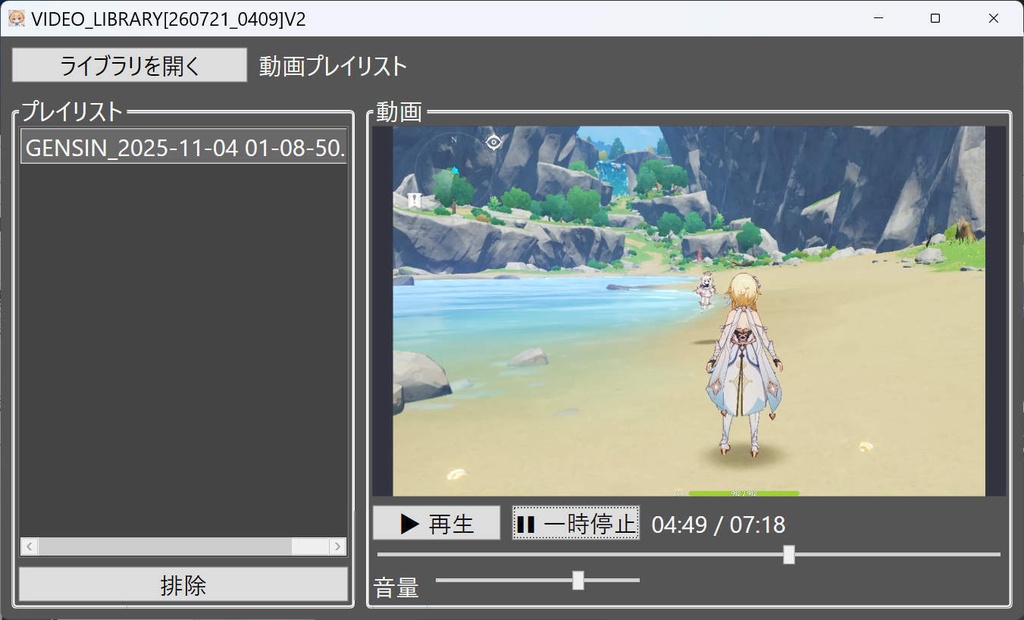Click the 音量 volume slider handle

click(x=578, y=579)
